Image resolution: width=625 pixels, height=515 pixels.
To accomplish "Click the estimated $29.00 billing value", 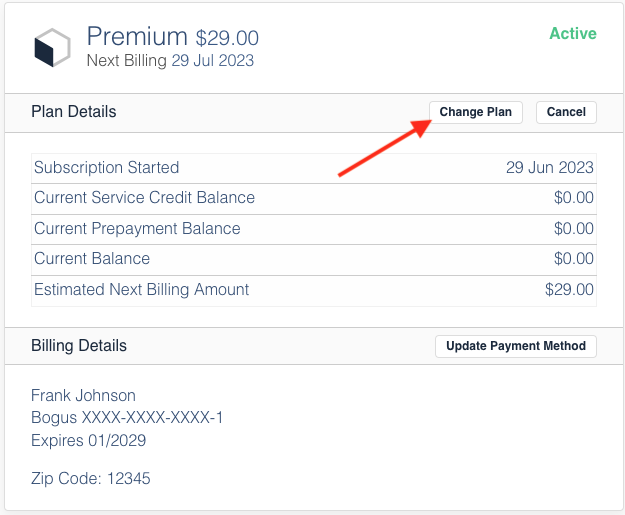I will [x=573, y=290].
